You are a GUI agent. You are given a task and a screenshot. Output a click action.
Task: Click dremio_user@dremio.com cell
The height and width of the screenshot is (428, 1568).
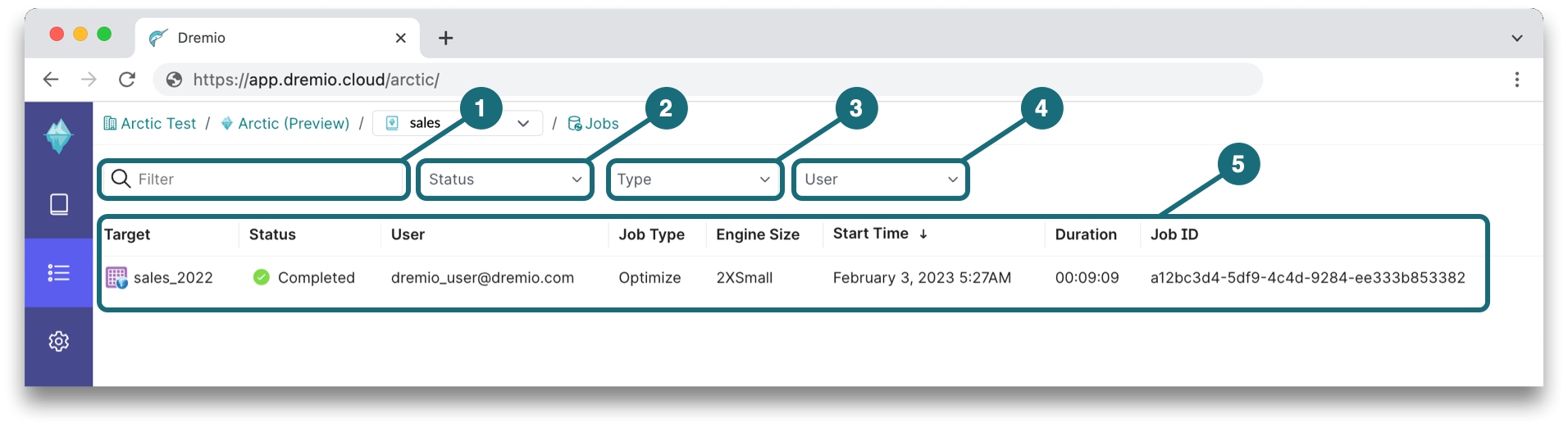(x=482, y=278)
